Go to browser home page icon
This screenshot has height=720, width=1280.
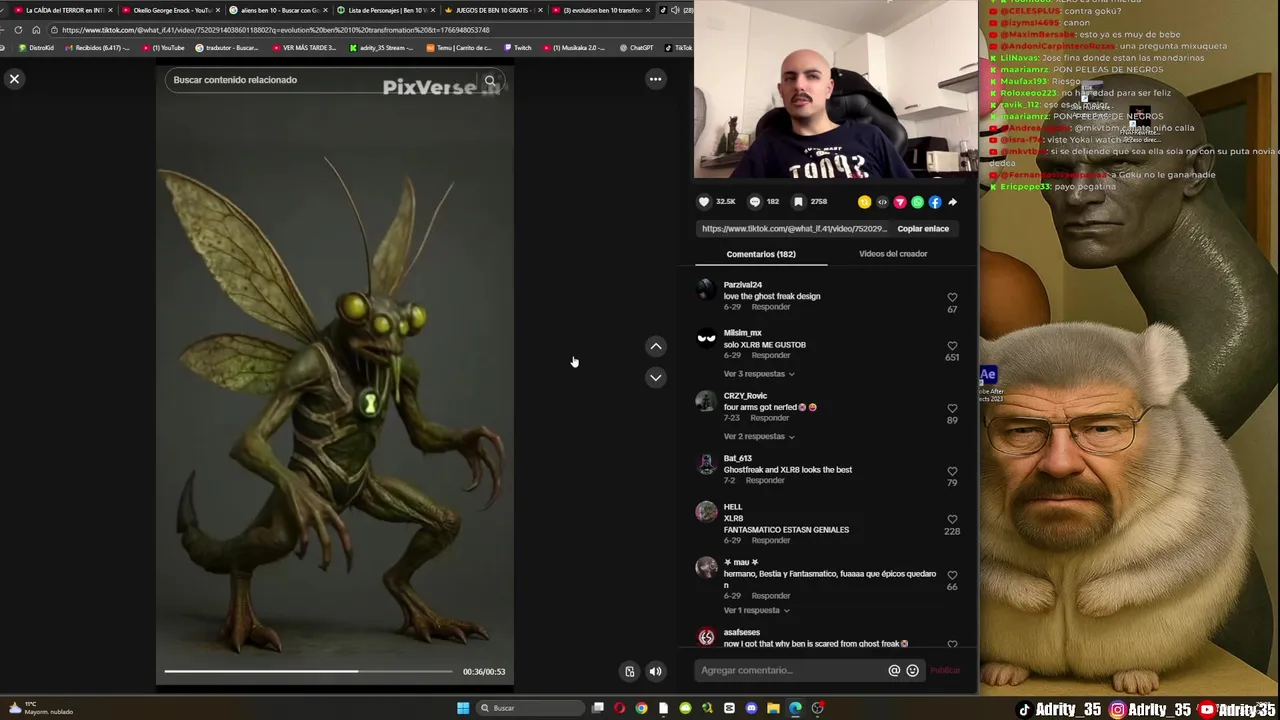point(36,30)
